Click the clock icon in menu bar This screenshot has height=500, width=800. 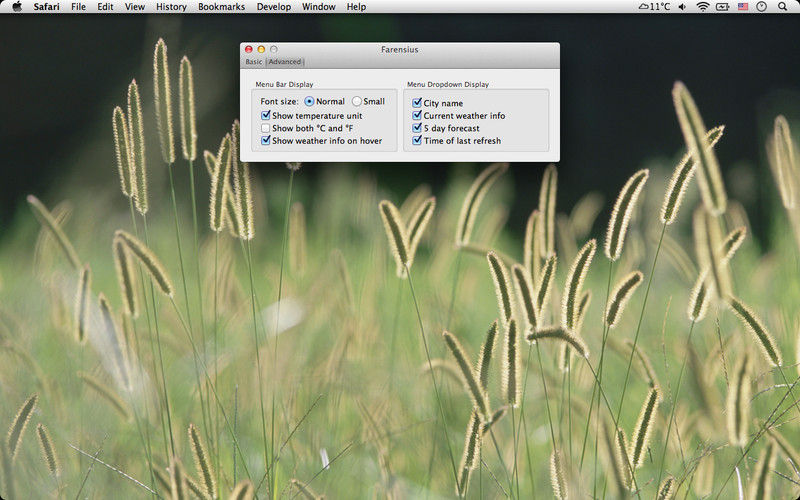762,7
